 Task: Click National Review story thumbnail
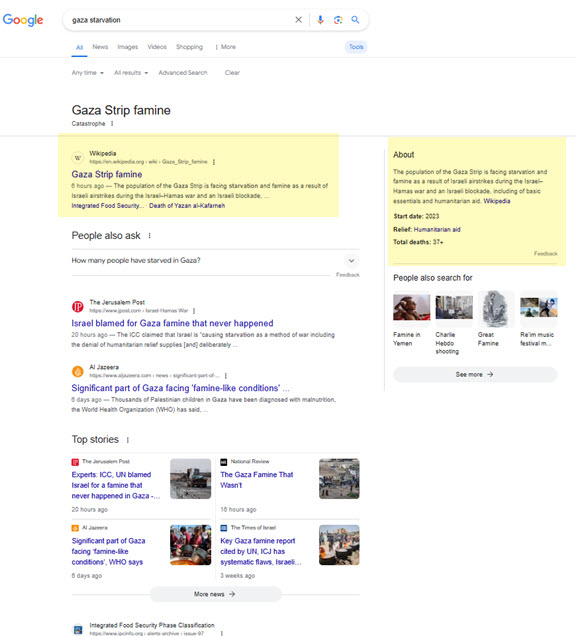pyautogui.click(x=339, y=479)
